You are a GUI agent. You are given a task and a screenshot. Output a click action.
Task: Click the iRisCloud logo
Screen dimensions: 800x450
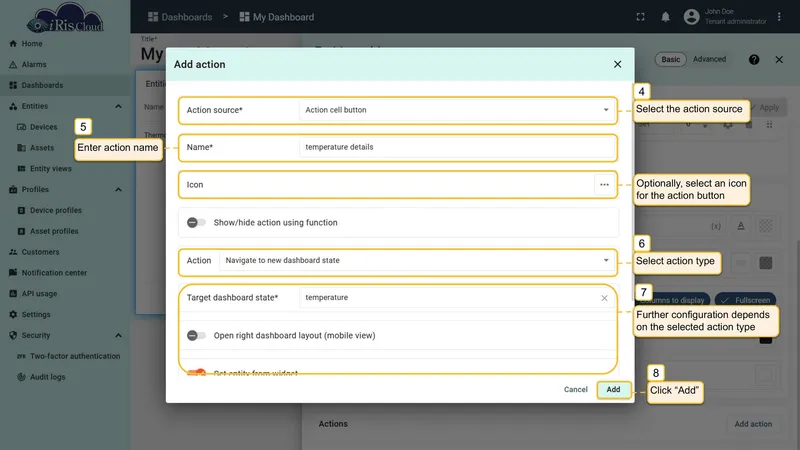pos(65,18)
